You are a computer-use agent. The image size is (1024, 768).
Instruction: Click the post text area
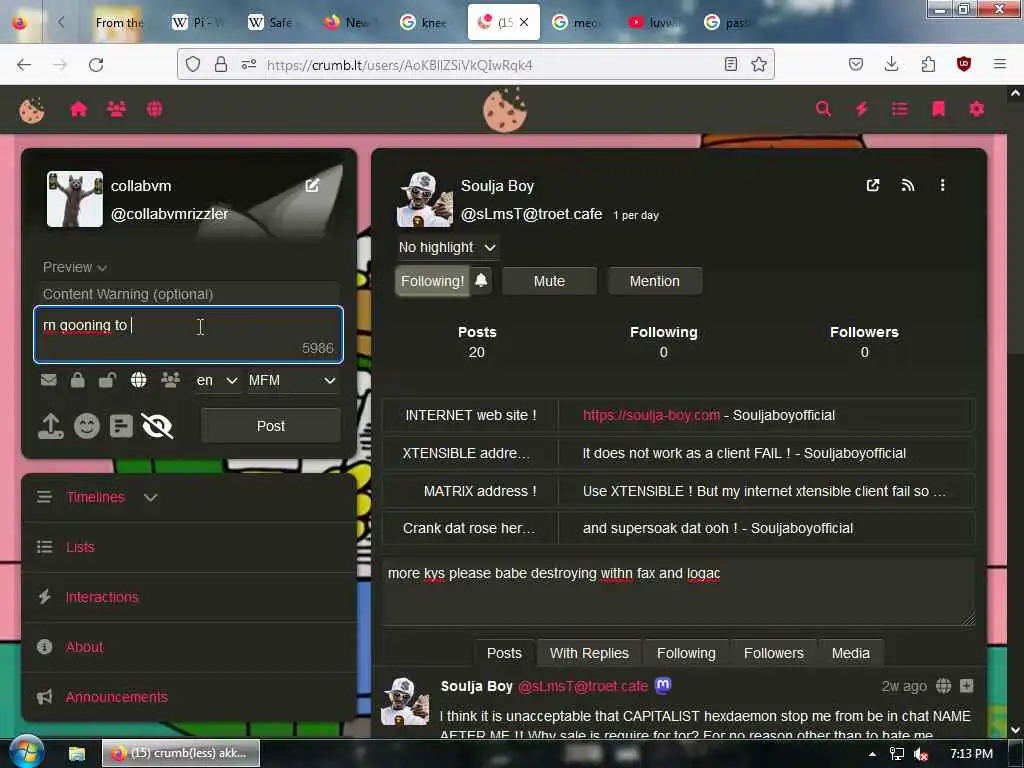(x=188, y=334)
